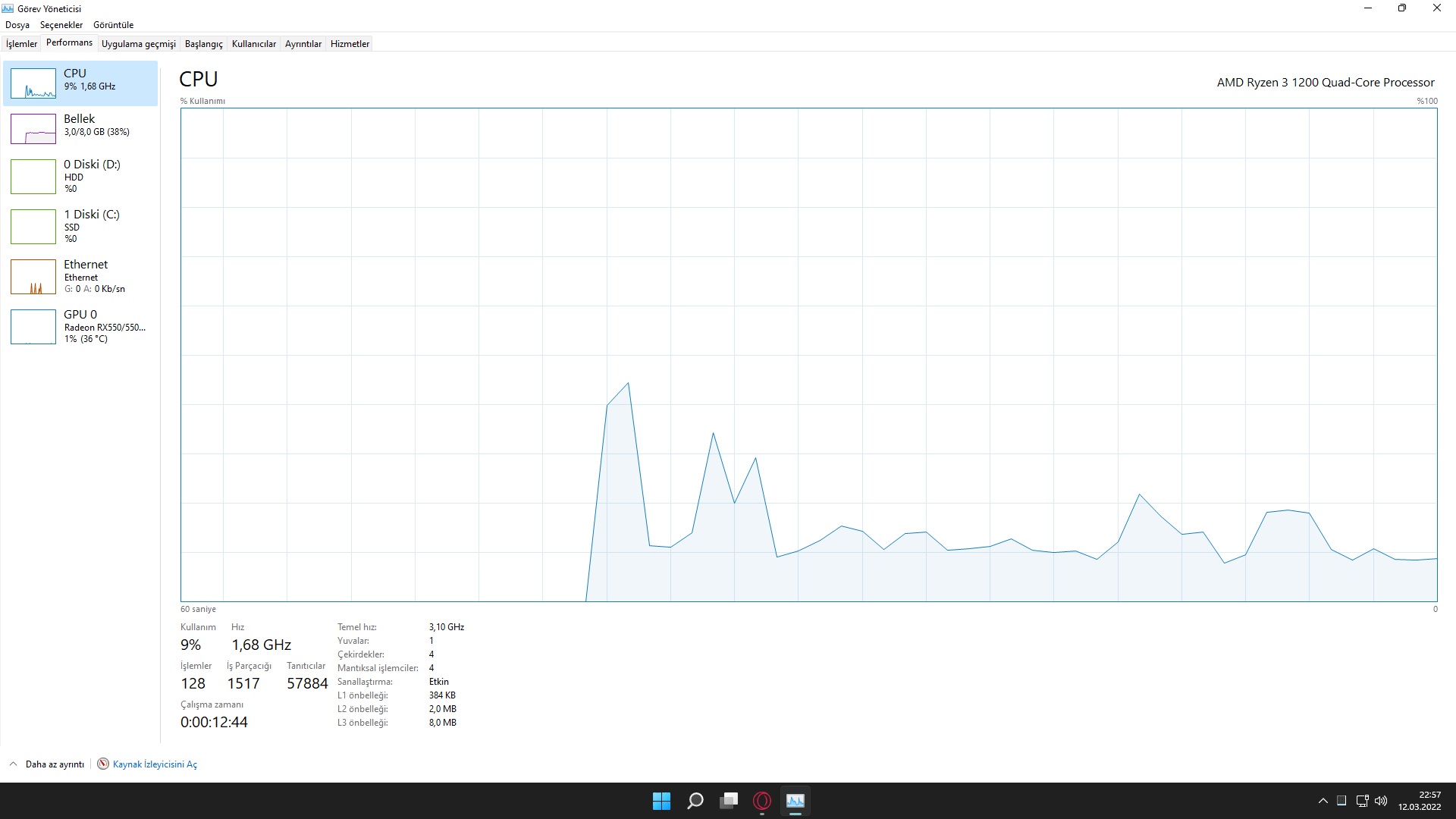Show hidden system tray icons
The image size is (1456, 819).
(1323, 801)
